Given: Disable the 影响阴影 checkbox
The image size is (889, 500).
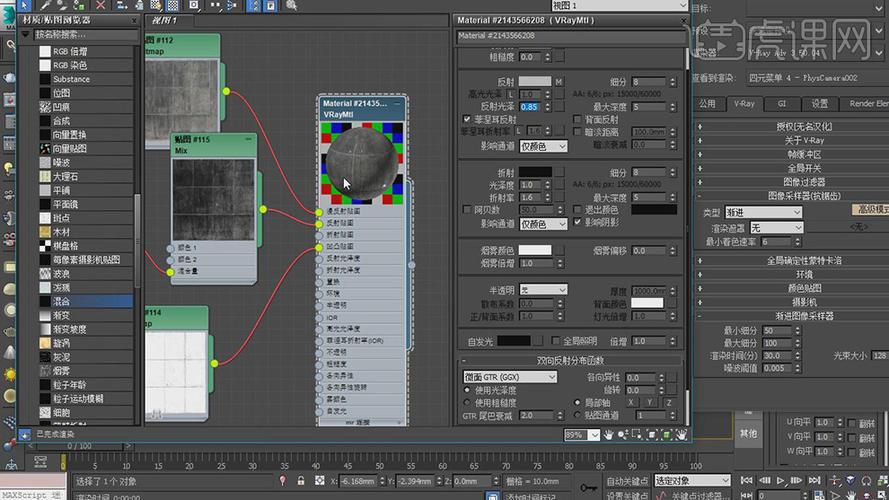Looking at the screenshot, I should click(x=577, y=222).
